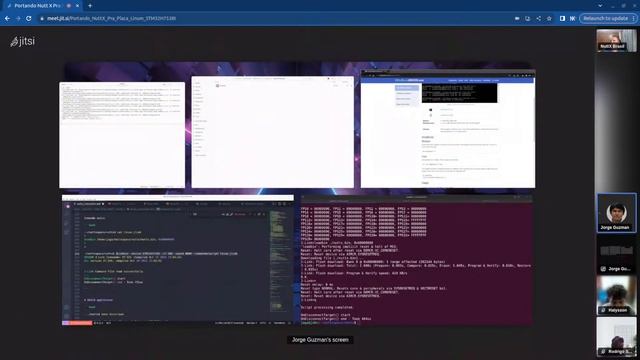
Task: View site info lock icon
Action: pyautogui.click(x=42, y=18)
